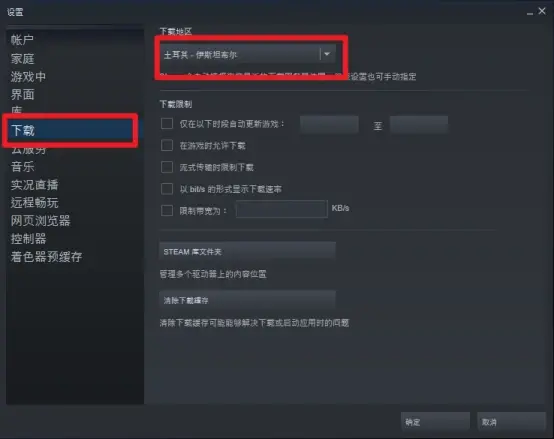The image size is (554, 439).
Task: Cancel changes with 取消 button
Action: coord(512,422)
